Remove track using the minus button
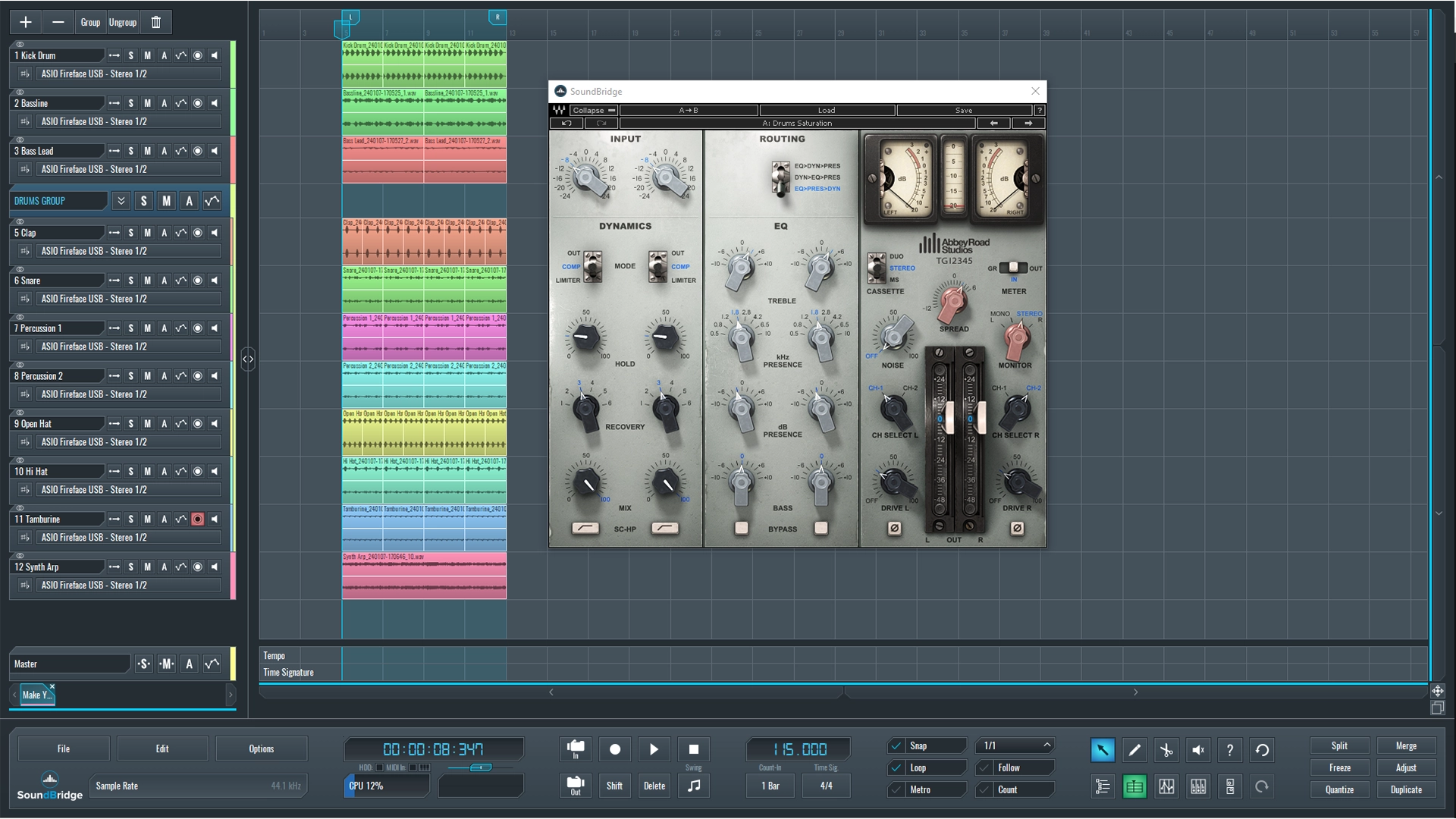Image resolution: width=1456 pixels, height=819 pixels. [x=58, y=22]
